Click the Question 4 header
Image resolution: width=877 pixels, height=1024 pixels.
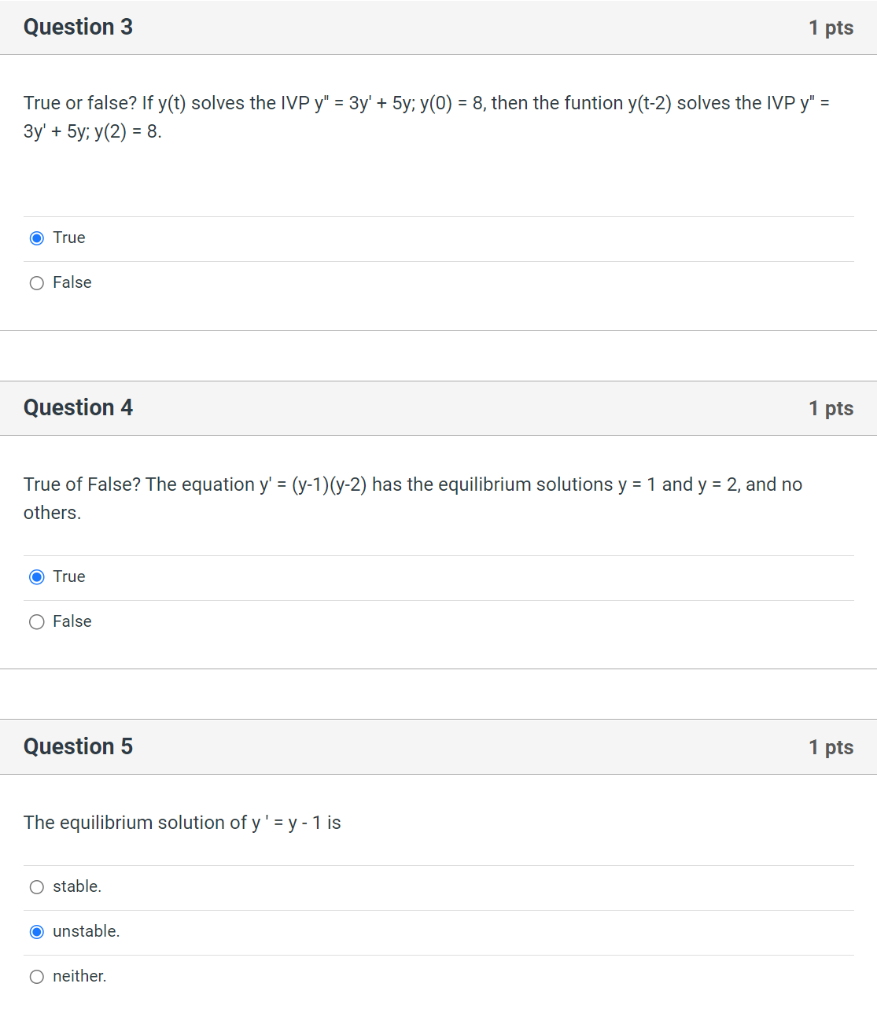click(x=78, y=408)
